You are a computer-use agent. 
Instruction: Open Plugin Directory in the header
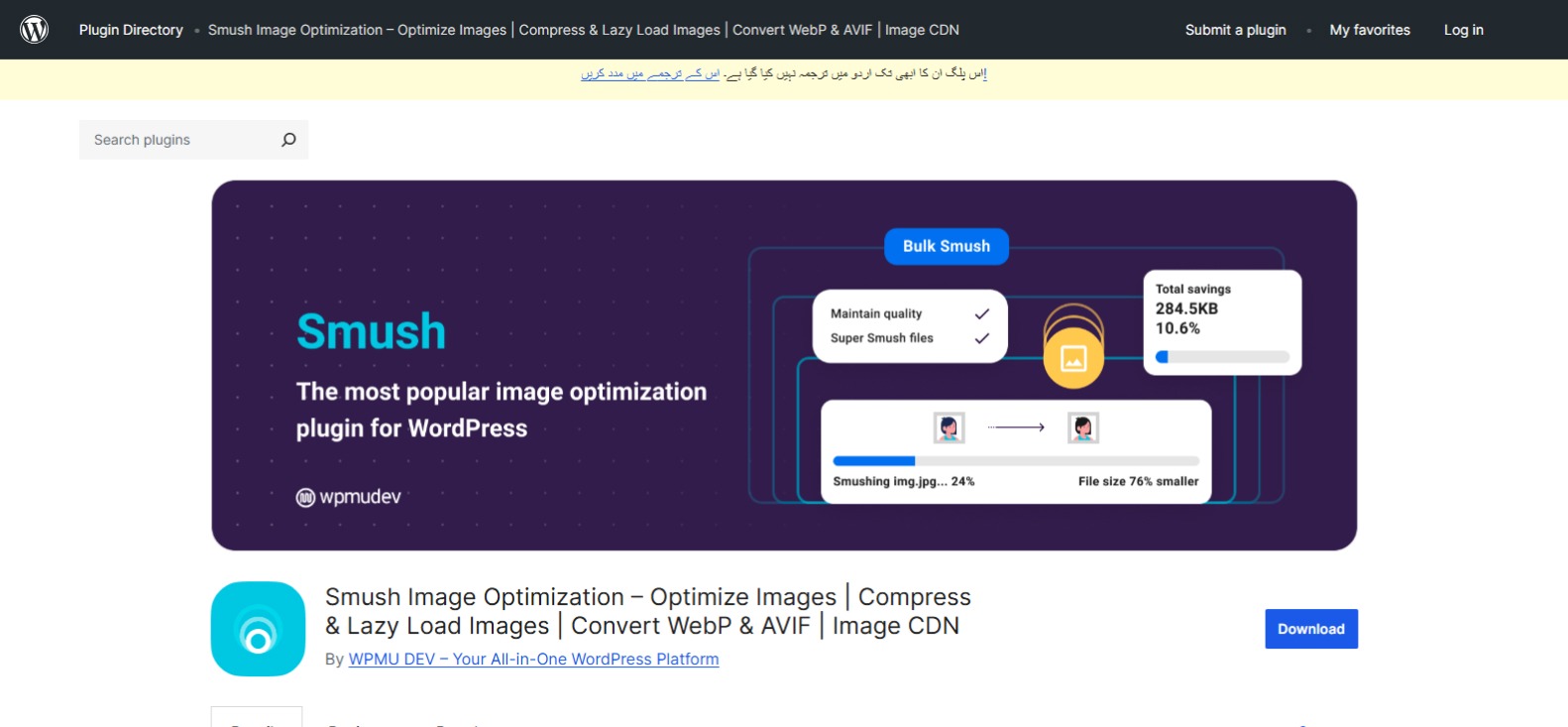pyautogui.click(x=131, y=30)
